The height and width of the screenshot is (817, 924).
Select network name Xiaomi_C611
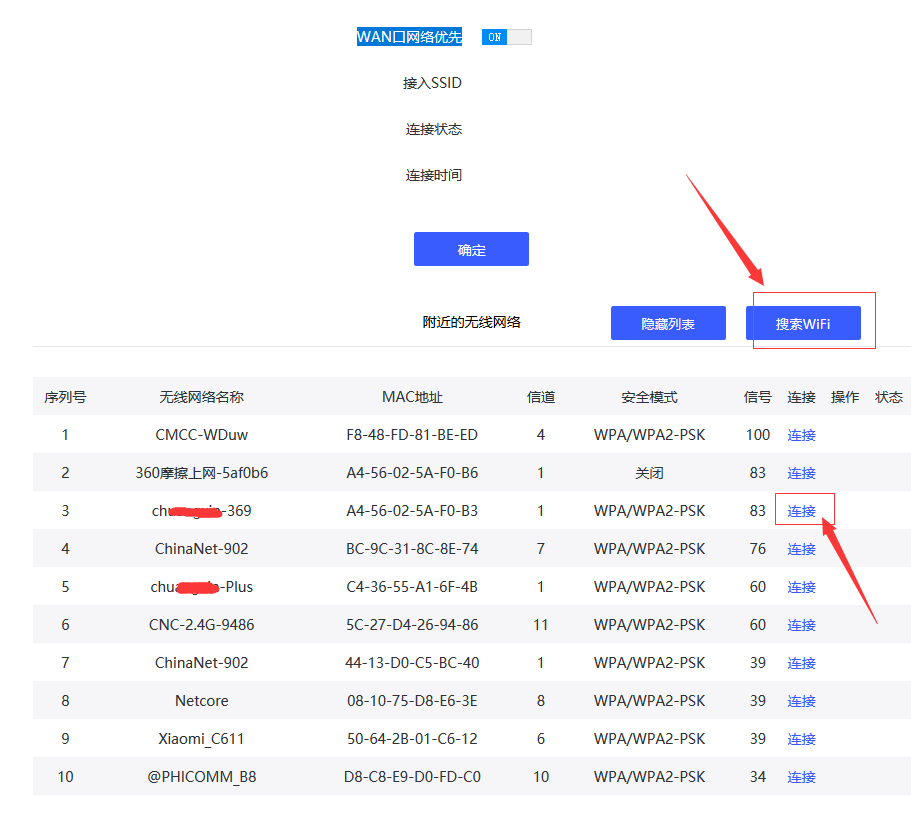point(202,739)
